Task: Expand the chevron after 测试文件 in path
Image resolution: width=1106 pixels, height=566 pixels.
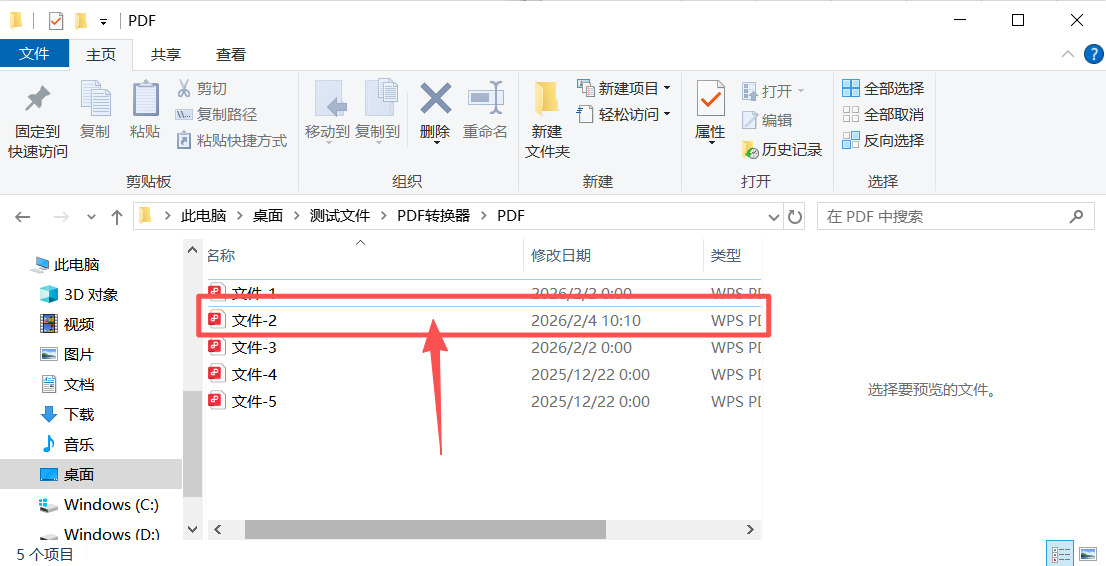Action: point(384,216)
